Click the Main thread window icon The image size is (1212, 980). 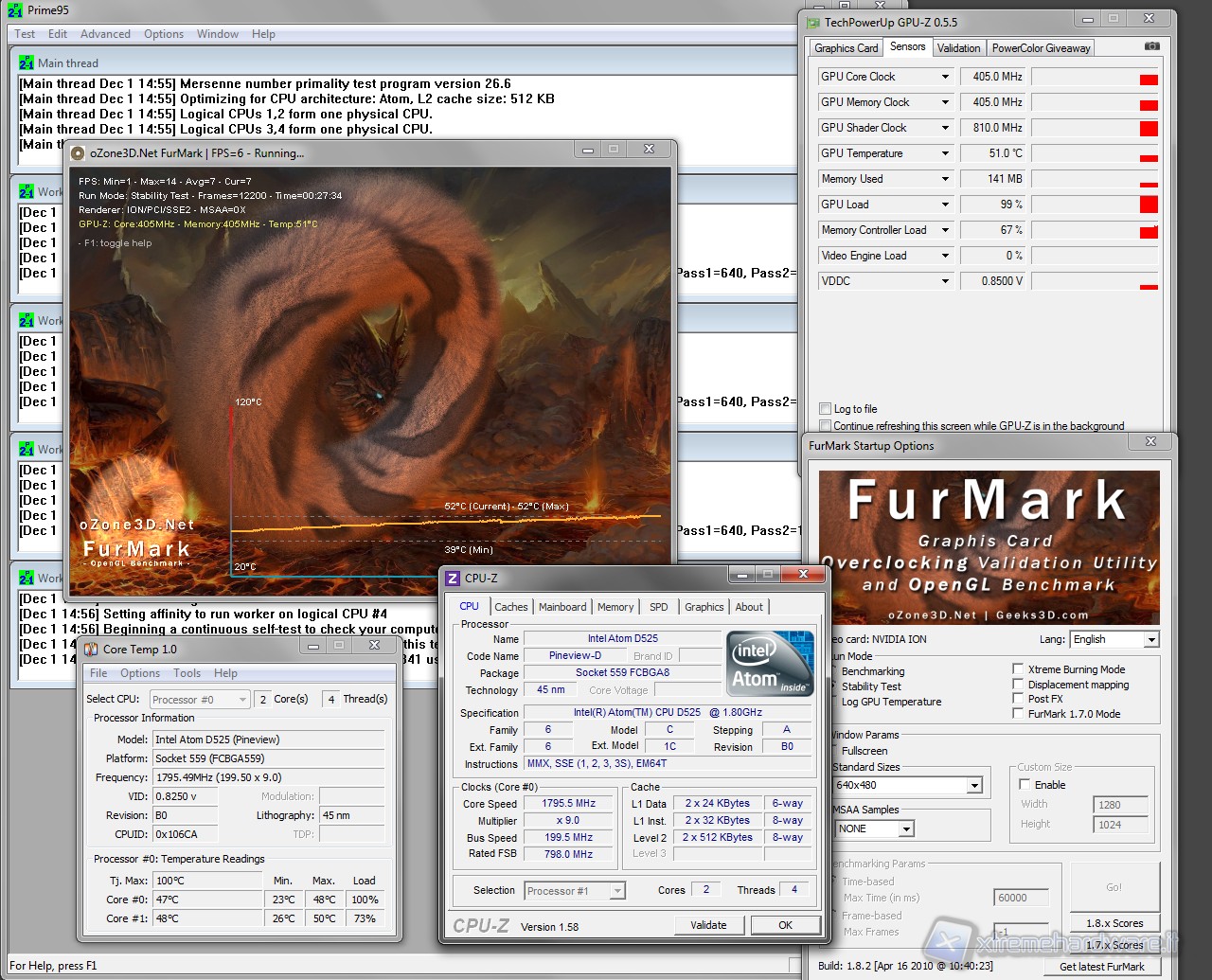(x=27, y=63)
